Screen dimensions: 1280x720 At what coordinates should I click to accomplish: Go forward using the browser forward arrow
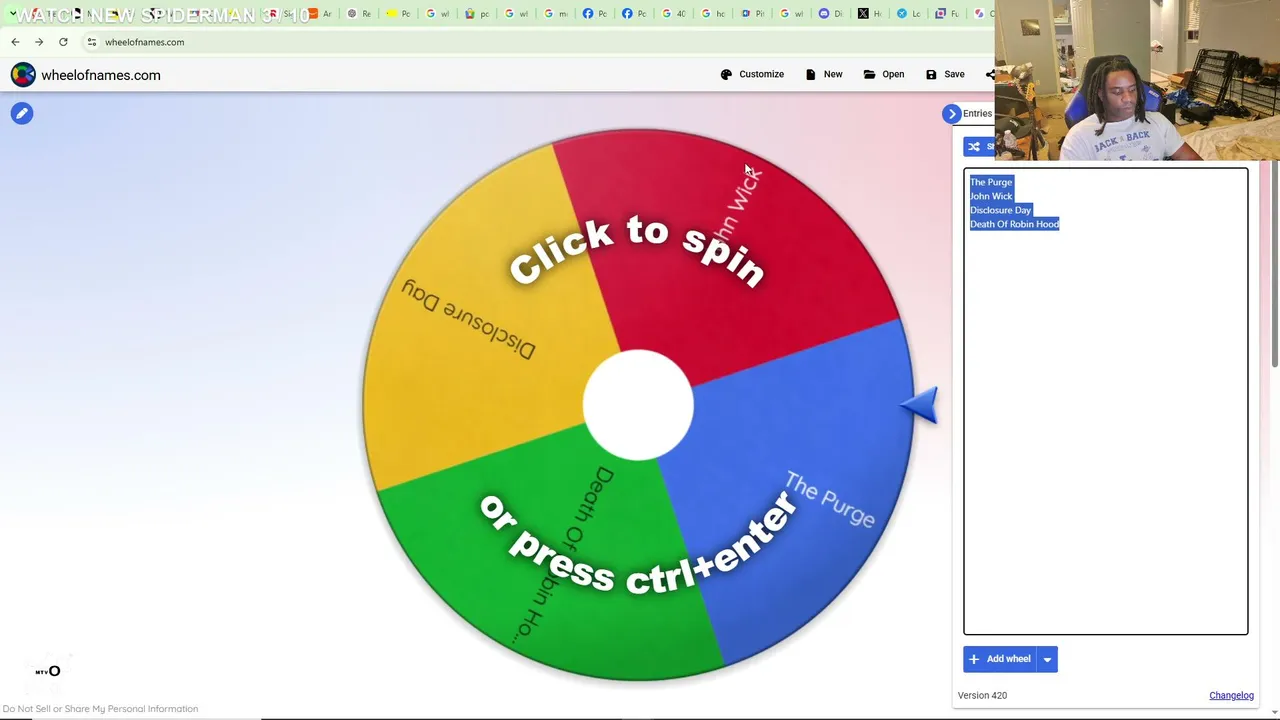coord(39,42)
